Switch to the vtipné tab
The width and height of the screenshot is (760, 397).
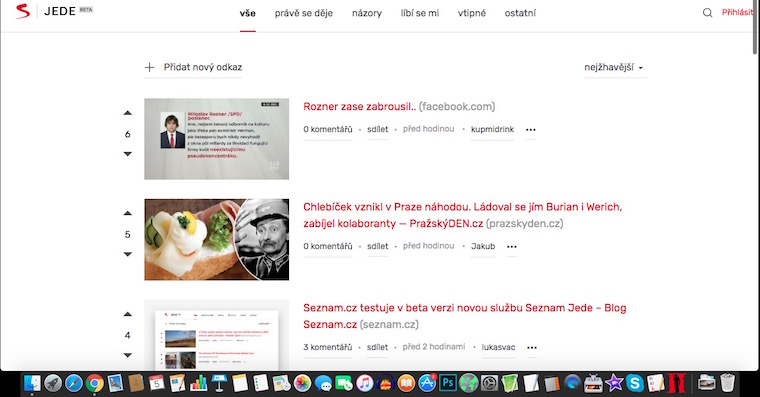pos(472,13)
